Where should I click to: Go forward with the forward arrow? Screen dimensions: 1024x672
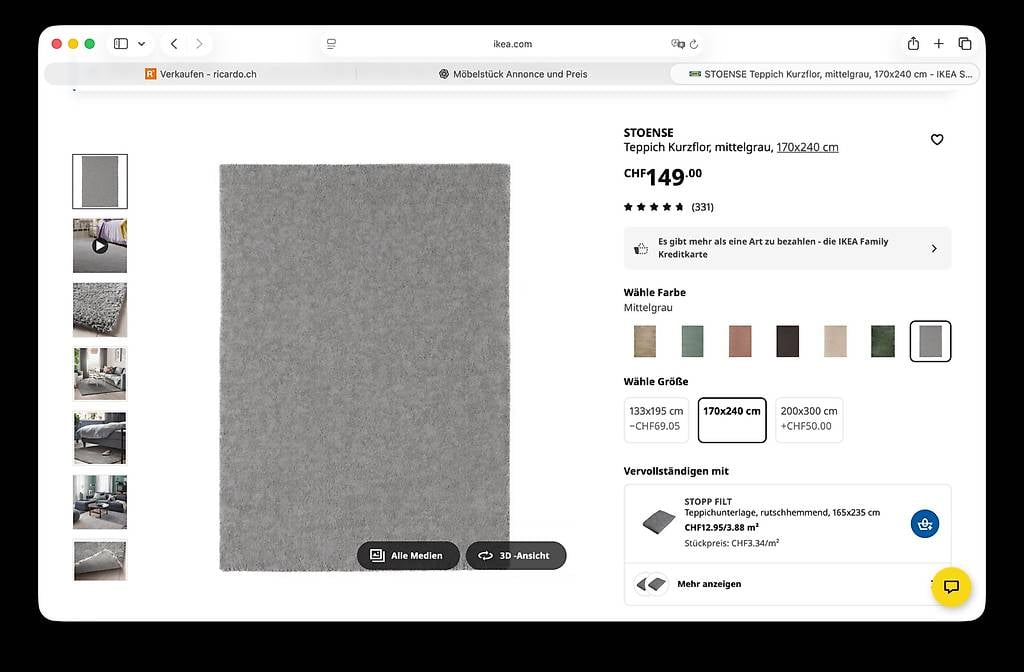[x=199, y=44]
